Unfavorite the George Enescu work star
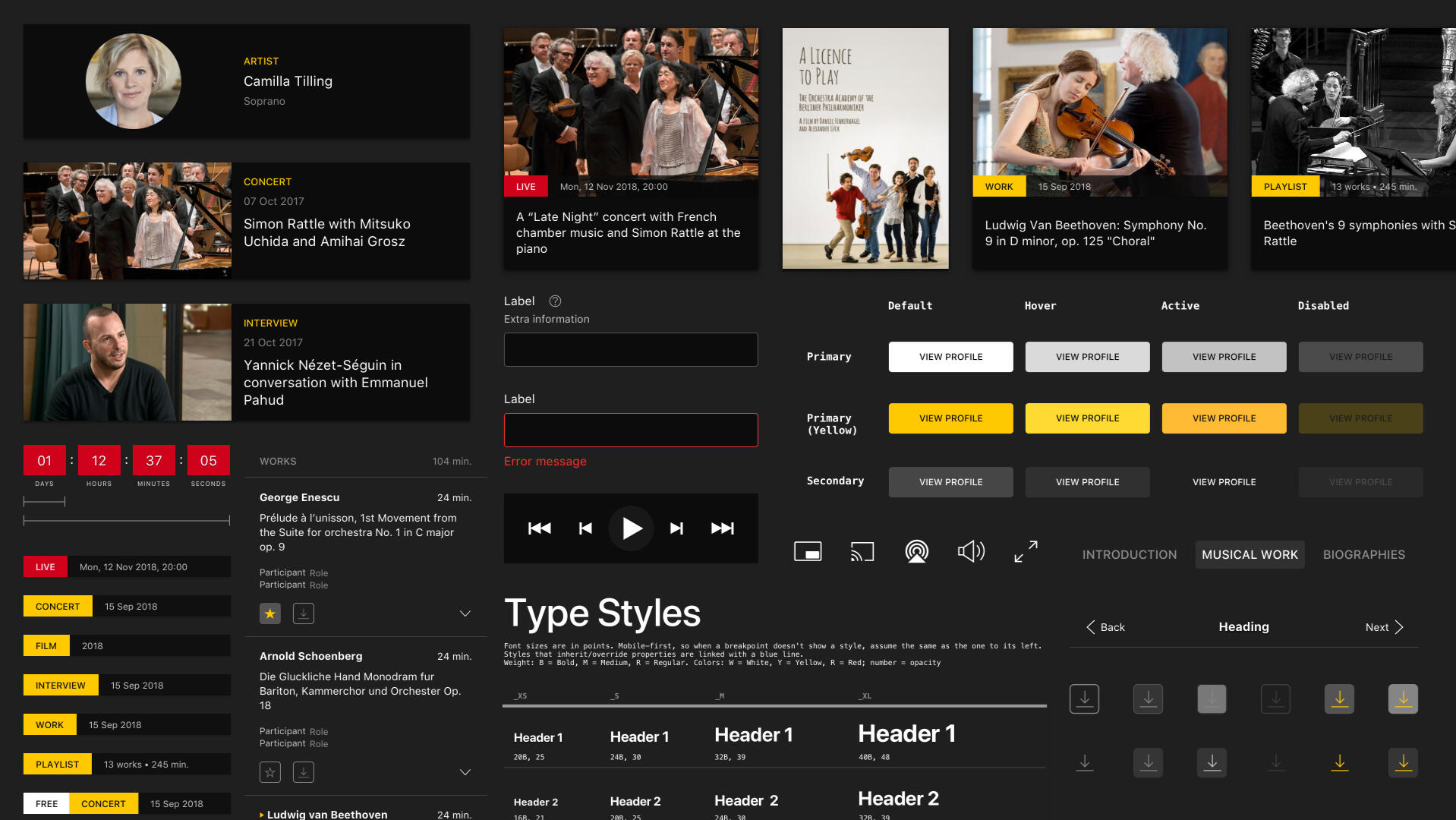The width and height of the screenshot is (1456, 820). pyautogui.click(x=270, y=613)
